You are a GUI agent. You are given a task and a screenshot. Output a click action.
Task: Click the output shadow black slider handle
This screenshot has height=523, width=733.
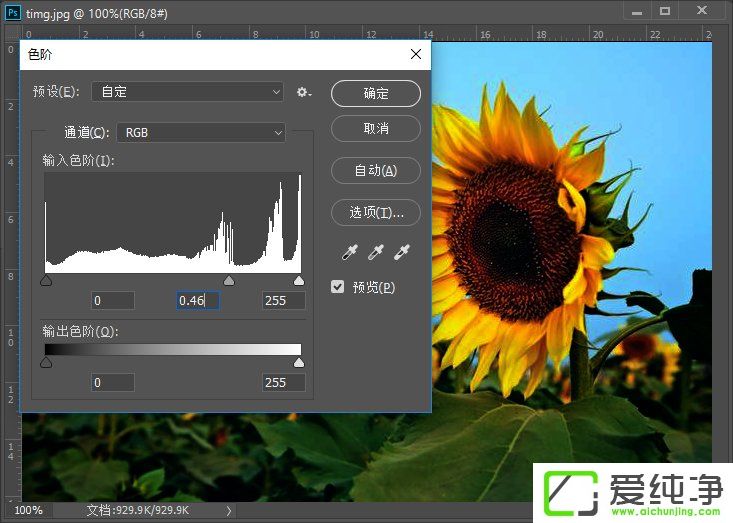click(46, 363)
